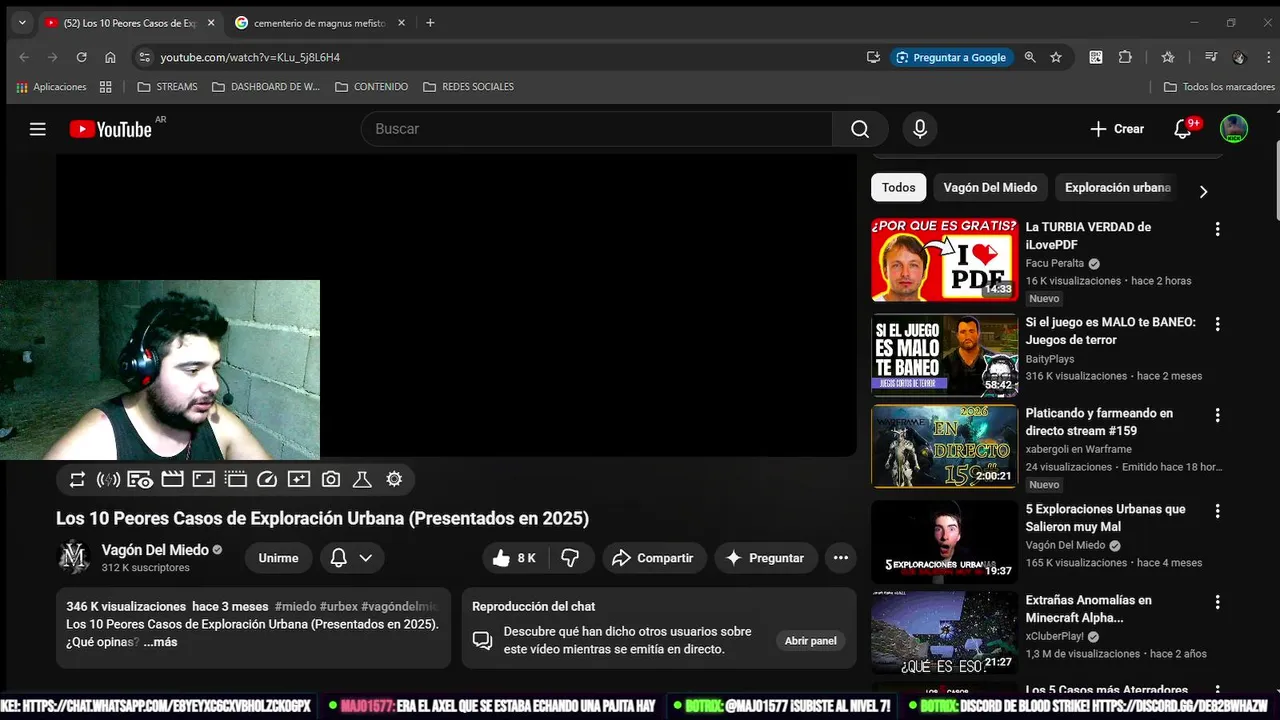Open the YouTube account avatar menu
1280x720 pixels.
pyautogui.click(x=1234, y=129)
